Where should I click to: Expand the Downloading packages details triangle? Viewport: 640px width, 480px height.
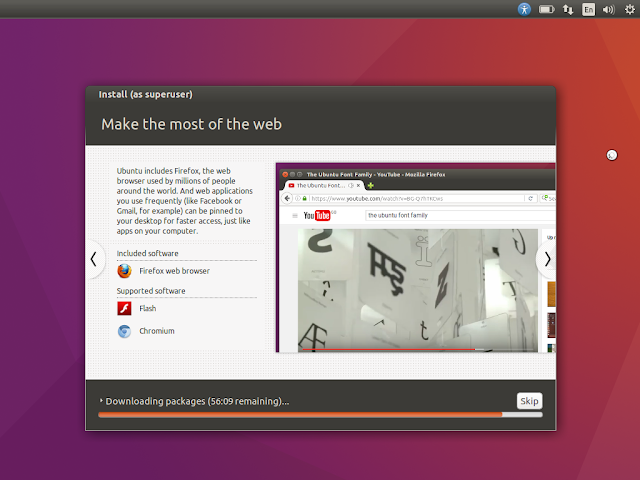pyautogui.click(x=101, y=401)
